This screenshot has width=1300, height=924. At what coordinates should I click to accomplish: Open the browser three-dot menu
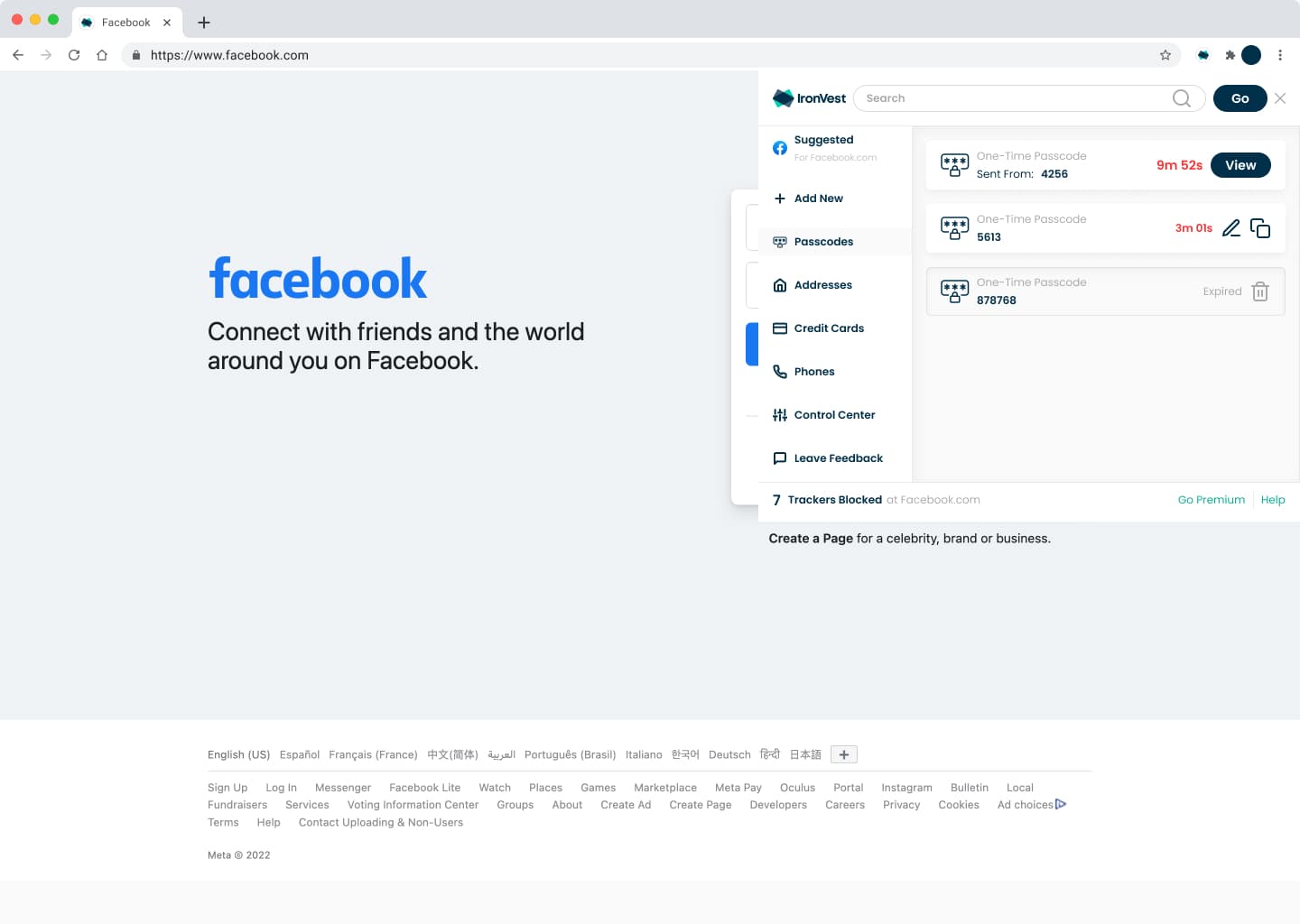(1280, 55)
